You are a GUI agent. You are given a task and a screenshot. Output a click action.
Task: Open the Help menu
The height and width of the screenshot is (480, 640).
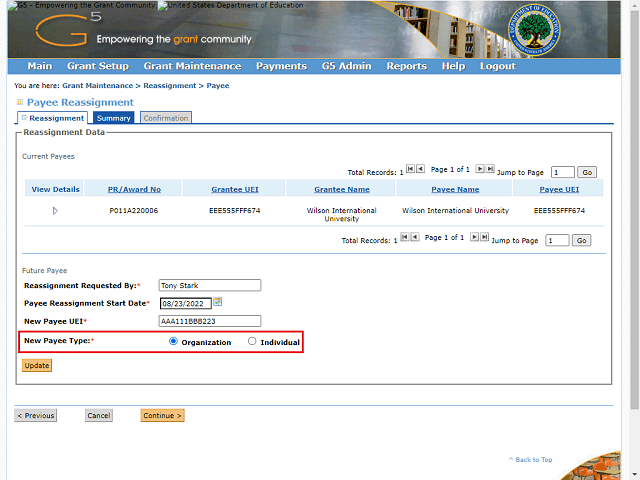click(453, 66)
